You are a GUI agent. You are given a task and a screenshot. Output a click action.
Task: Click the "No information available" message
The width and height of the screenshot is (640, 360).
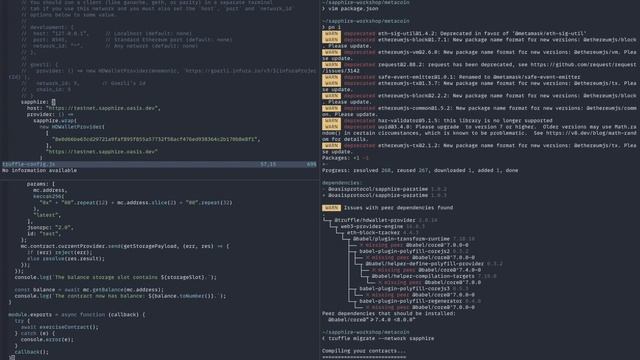pyautogui.click(x=39, y=170)
